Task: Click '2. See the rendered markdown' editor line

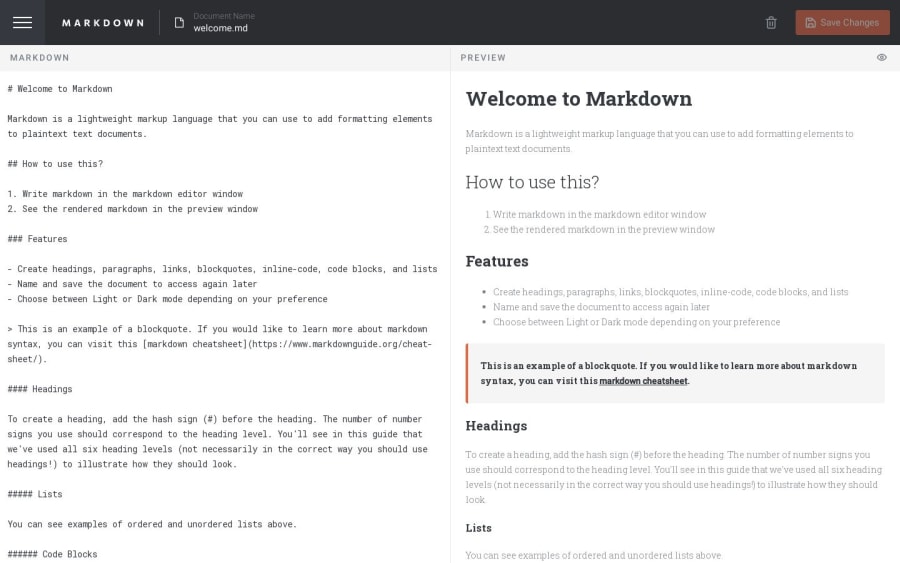Action: (133, 209)
